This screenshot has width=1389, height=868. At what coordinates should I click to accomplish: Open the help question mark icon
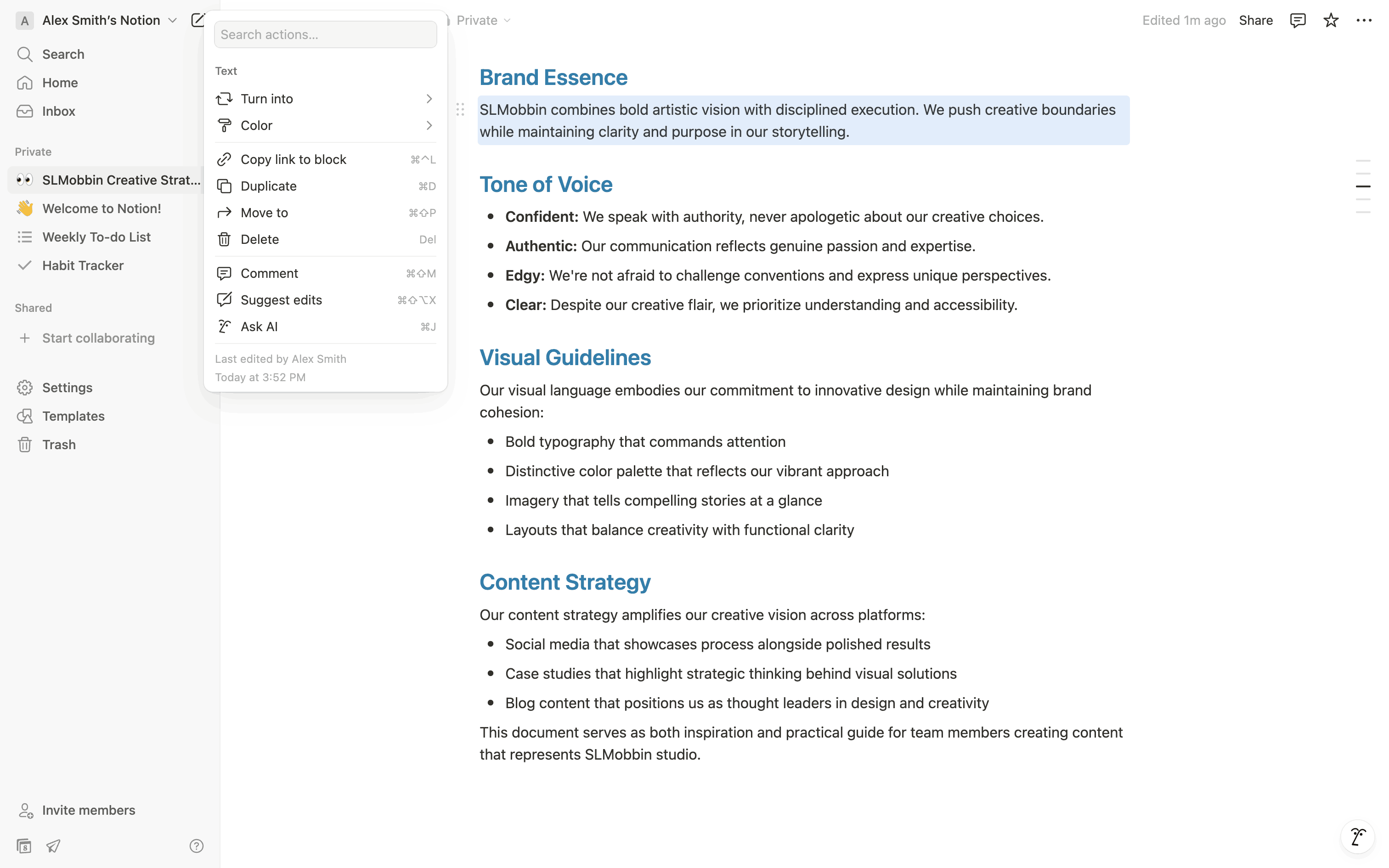pyautogui.click(x=196, y=845)
